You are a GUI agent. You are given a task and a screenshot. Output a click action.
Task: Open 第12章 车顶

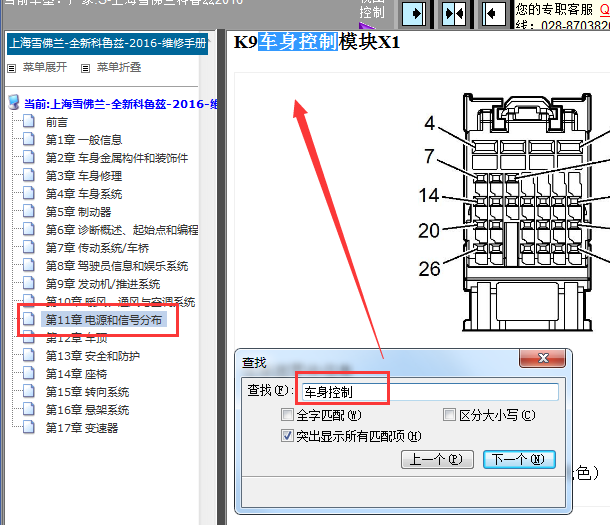pos(76,338)
